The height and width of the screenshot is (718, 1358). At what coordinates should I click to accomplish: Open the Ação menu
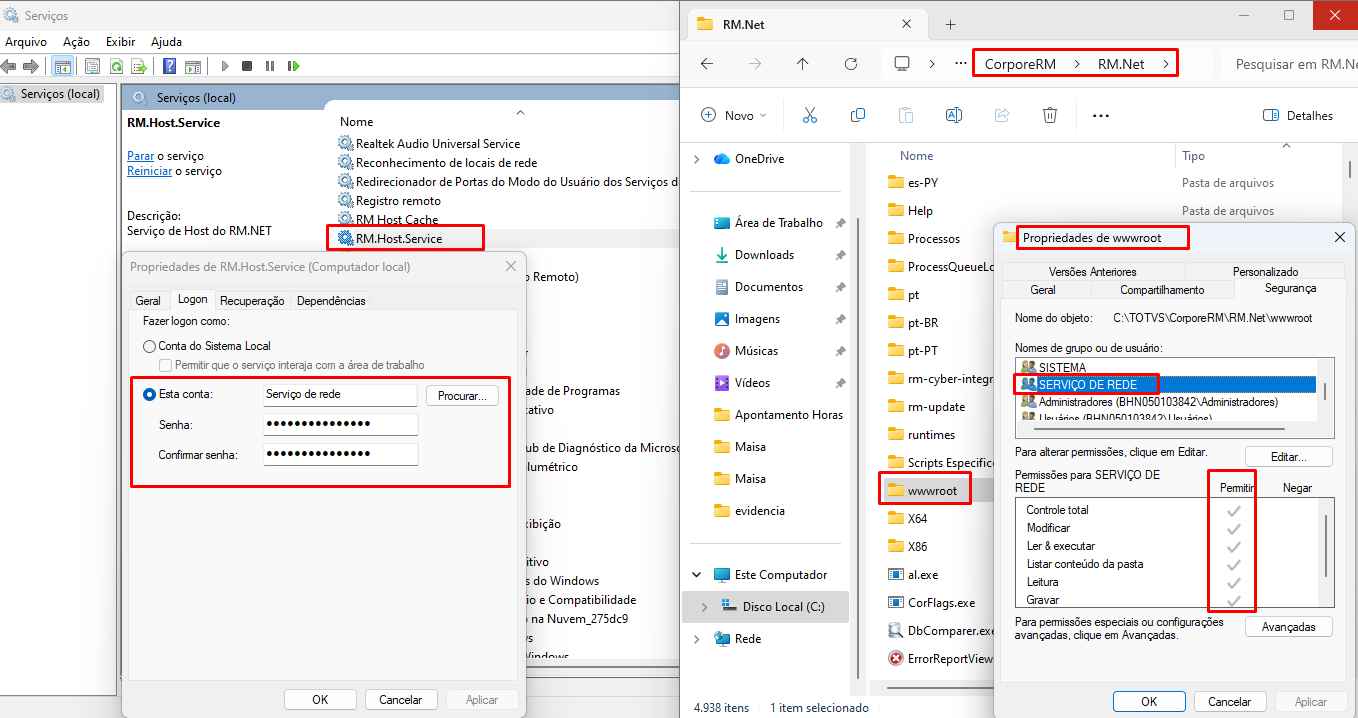click(x=76, y=42)
